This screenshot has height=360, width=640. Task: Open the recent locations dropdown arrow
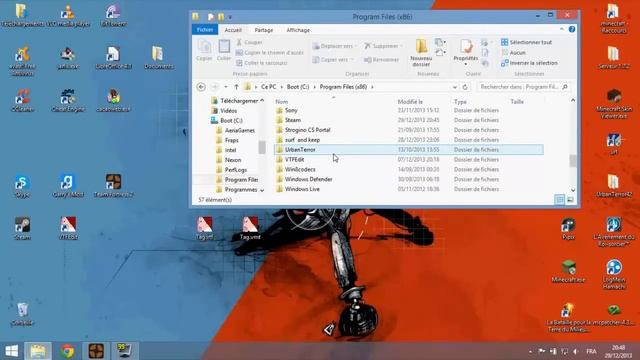click(x=226, y=87)
